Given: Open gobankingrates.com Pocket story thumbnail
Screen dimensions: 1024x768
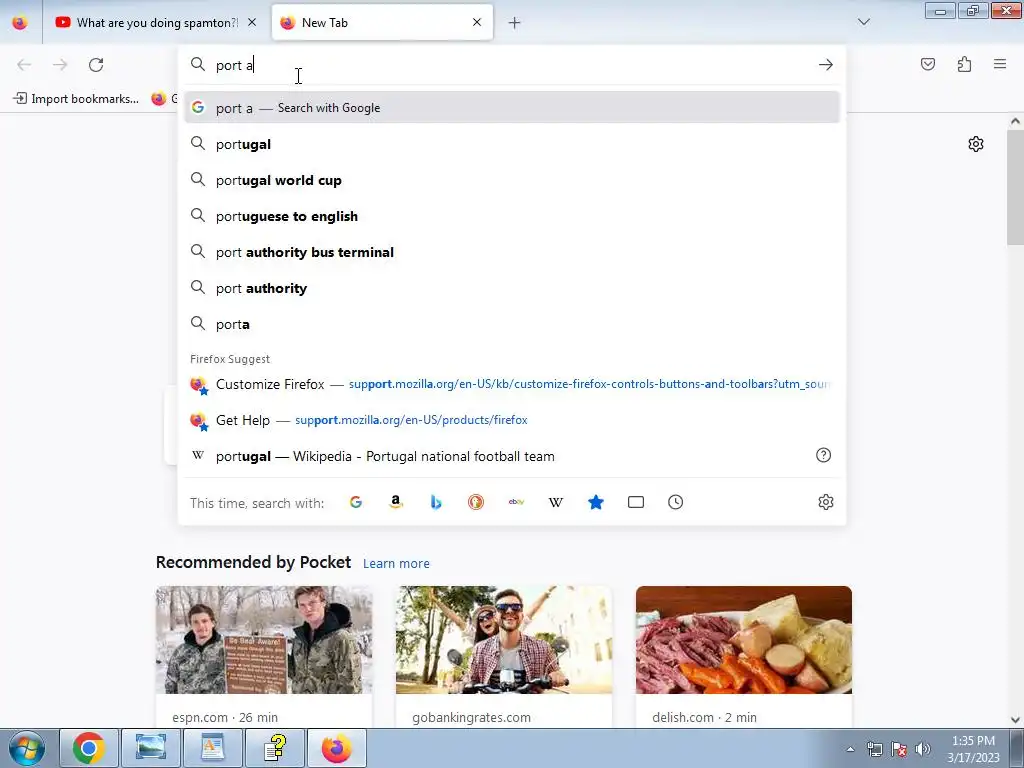Looking at the screenshot, I should [504, 640].
